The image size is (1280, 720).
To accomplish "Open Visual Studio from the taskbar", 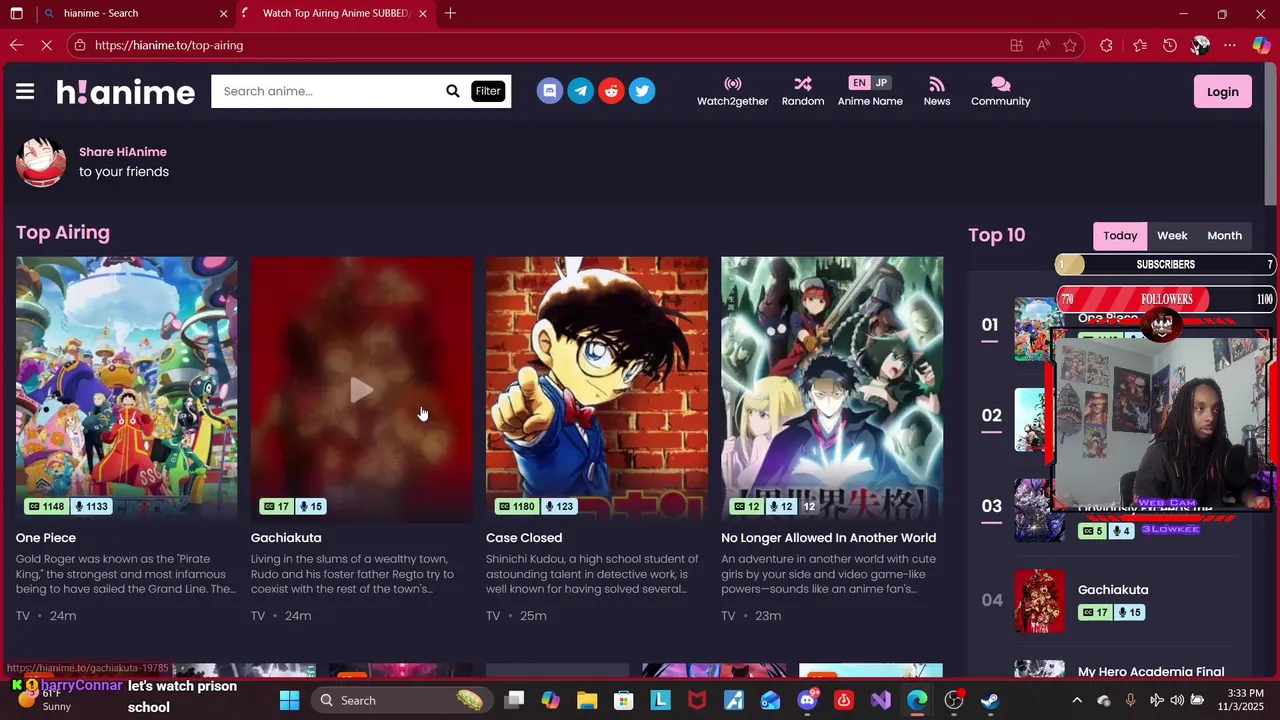I will [x=881, y=700].
